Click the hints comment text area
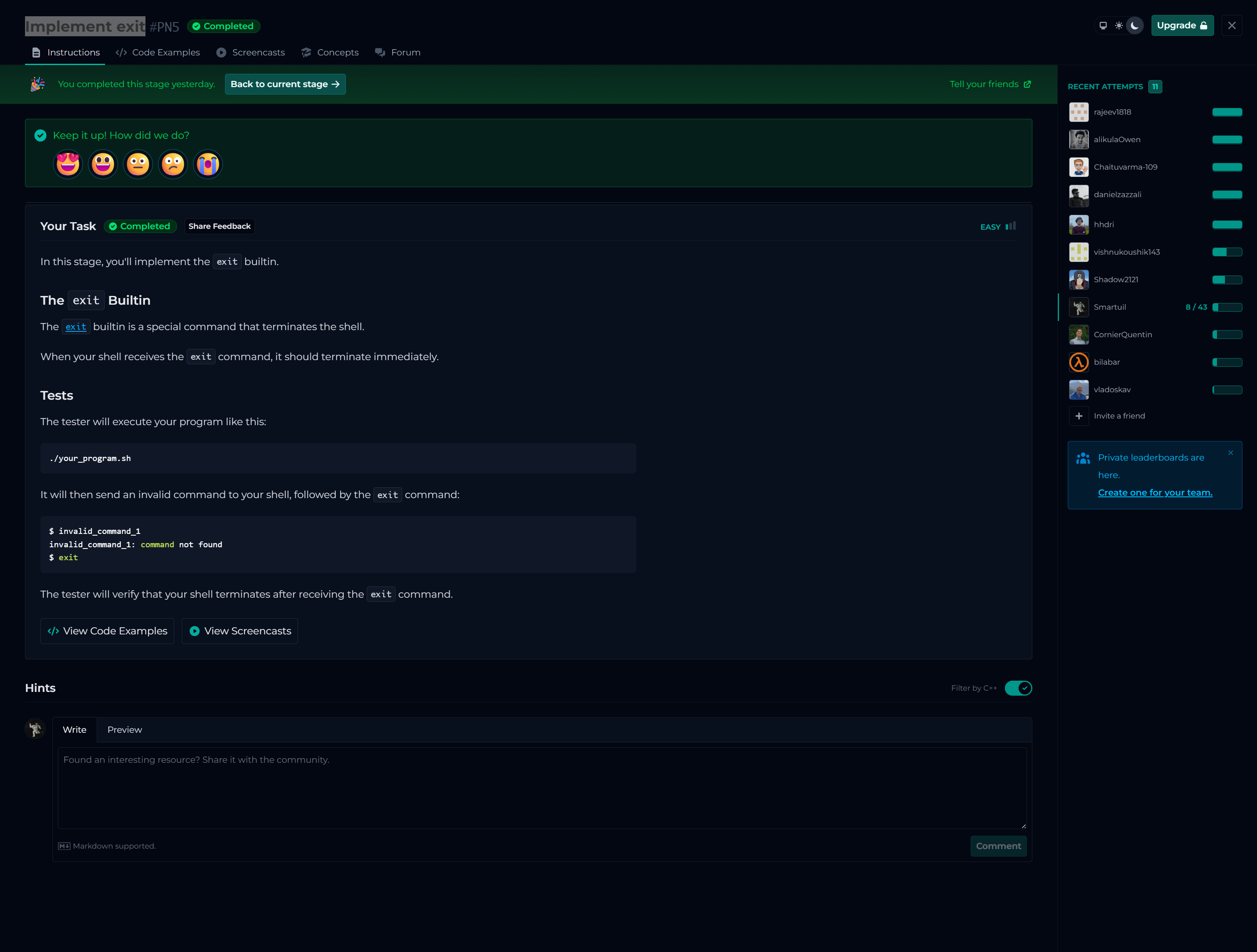1257x952 pixels. pos(541,788)
